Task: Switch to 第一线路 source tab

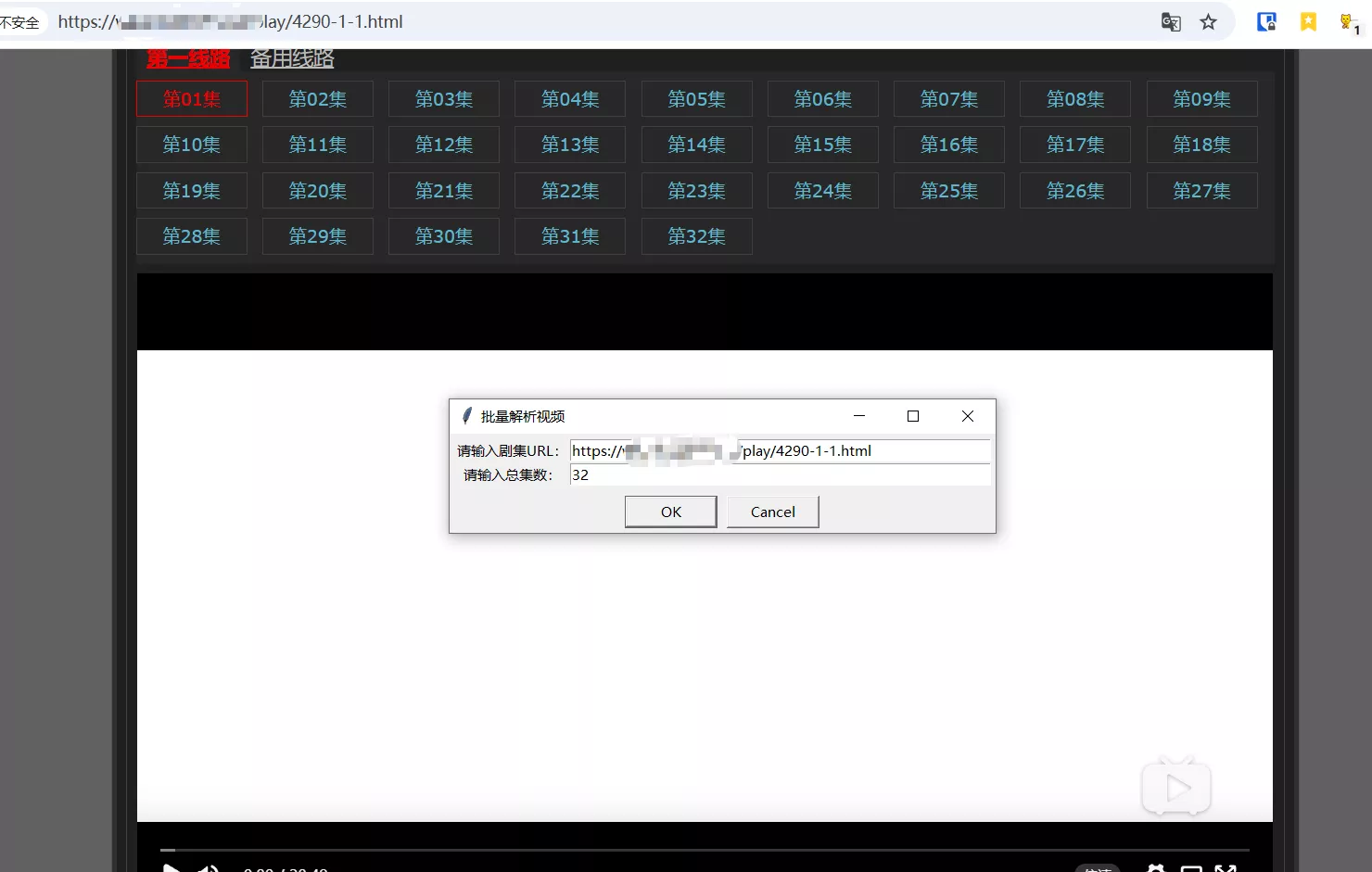Action: tap(188, 58)
